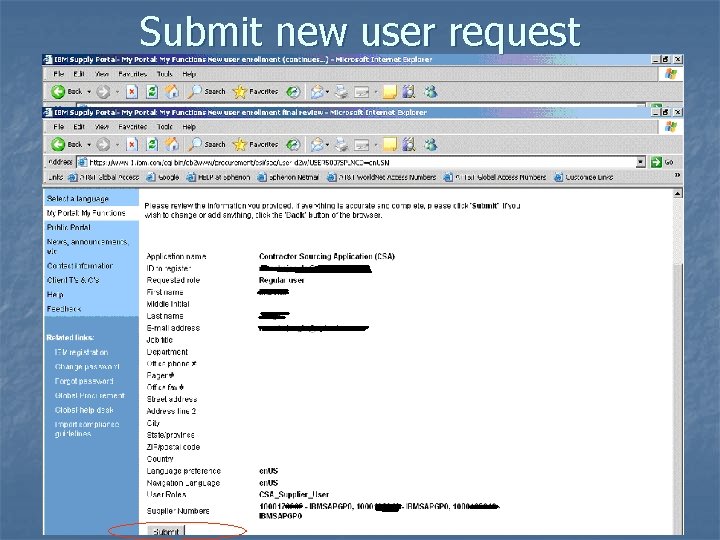This screenshot has height=540, width=720.
Task: Open Search pane in front window
Action: point(207,145)
